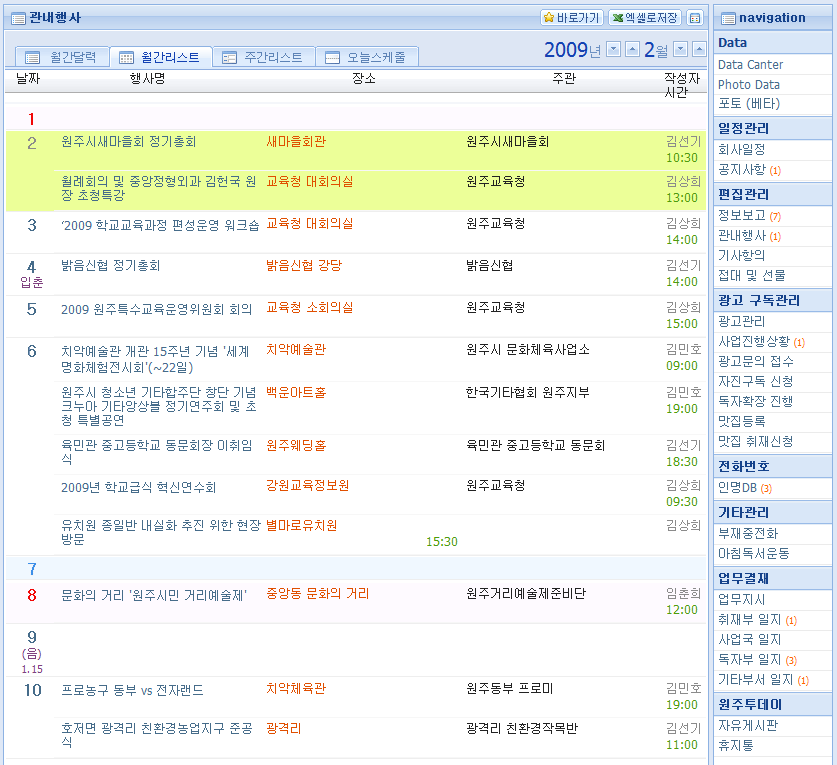The width and height of the screenshot is (837, 765).
Task: Click the navigation panel header icon
Action: pos(728,18)
